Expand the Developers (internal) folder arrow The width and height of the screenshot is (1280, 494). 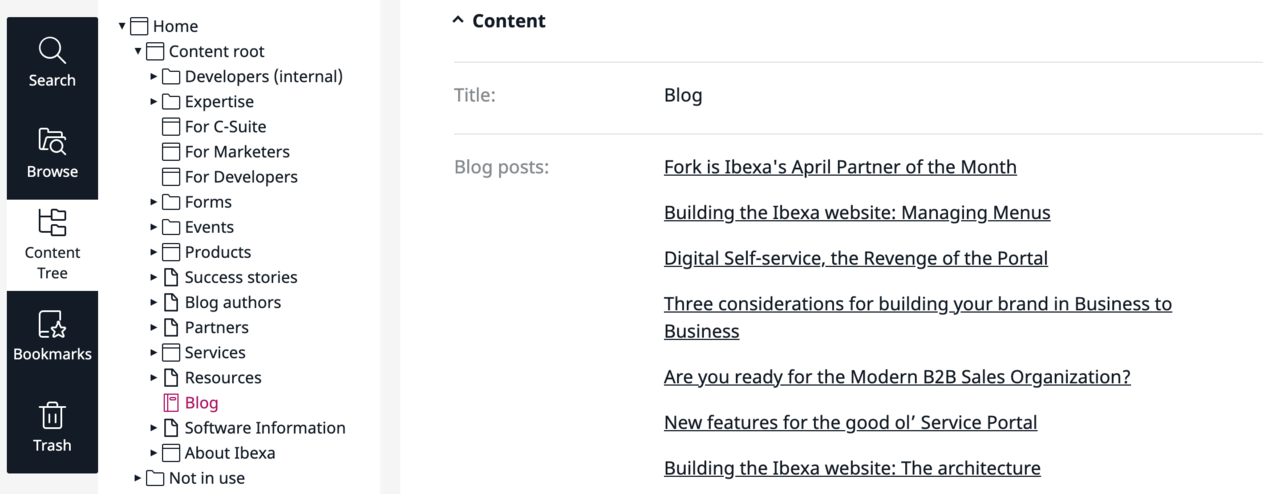pyautogui.click(x=154, y=76)
